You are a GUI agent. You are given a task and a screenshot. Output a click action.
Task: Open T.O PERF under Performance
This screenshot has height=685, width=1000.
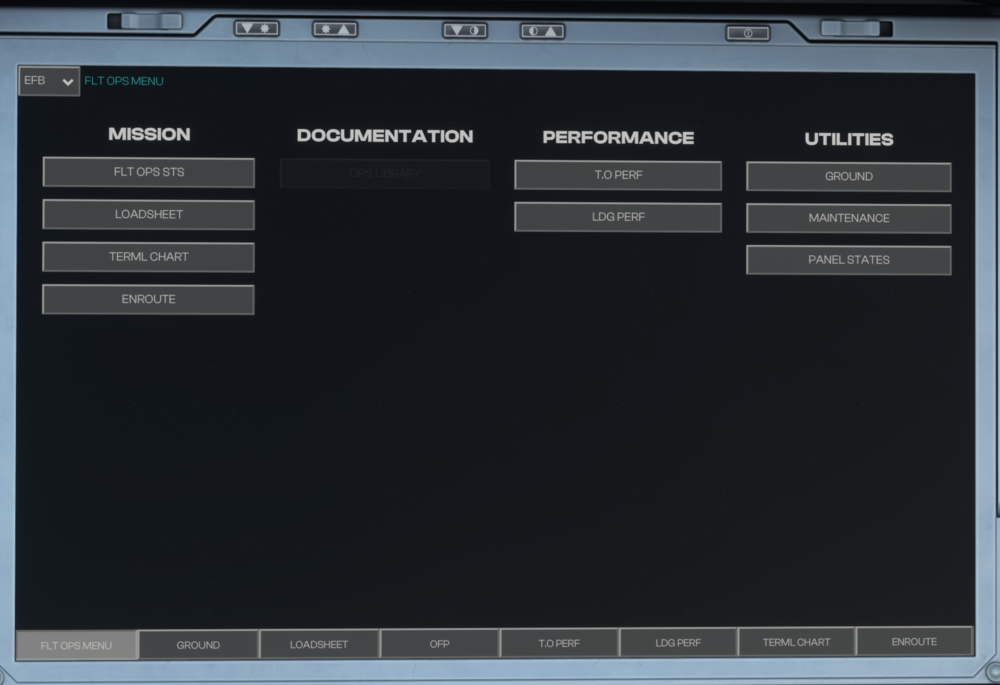point(617,175)
